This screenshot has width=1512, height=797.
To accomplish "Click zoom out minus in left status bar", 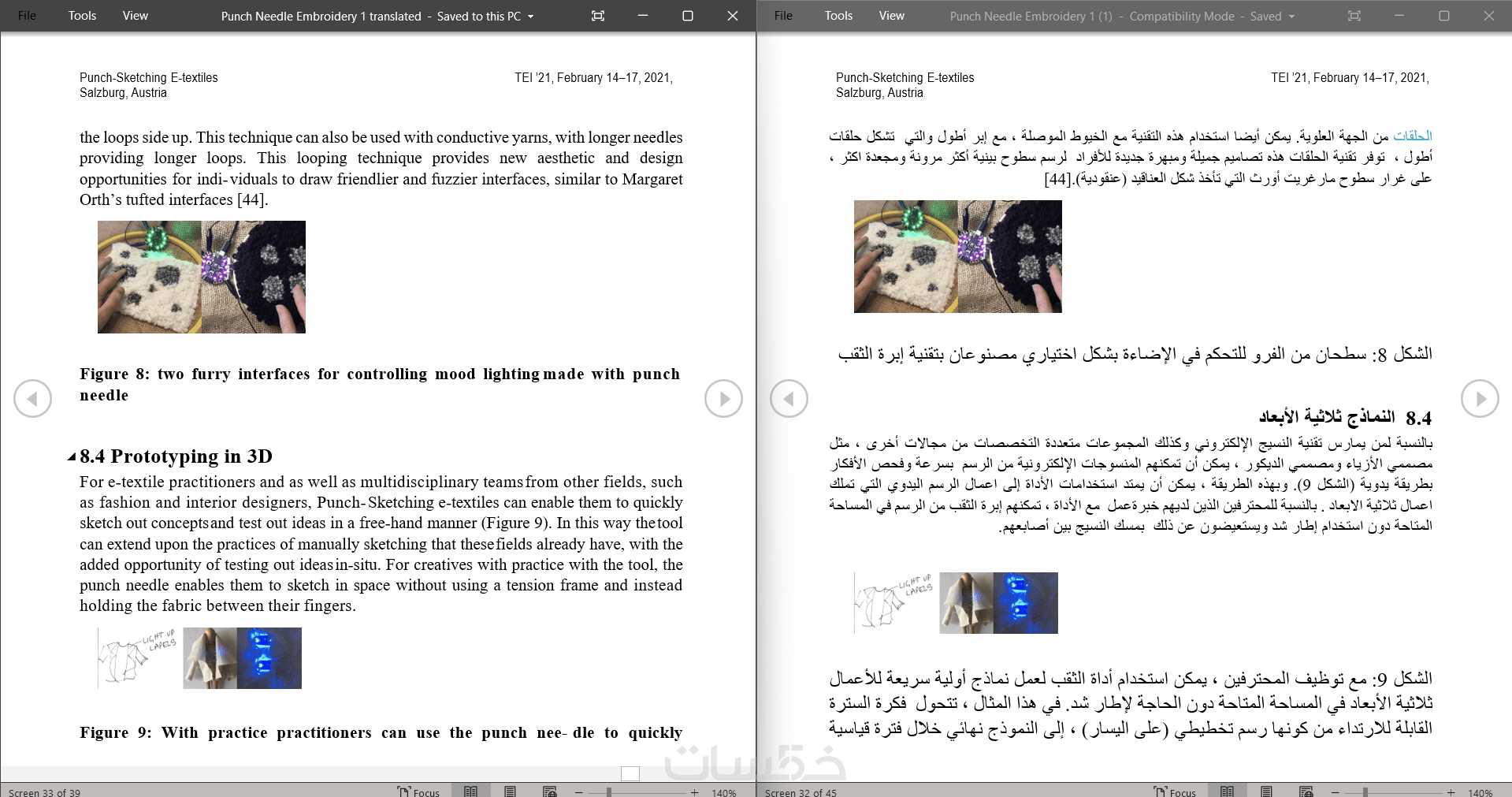I will pos(579,792).
